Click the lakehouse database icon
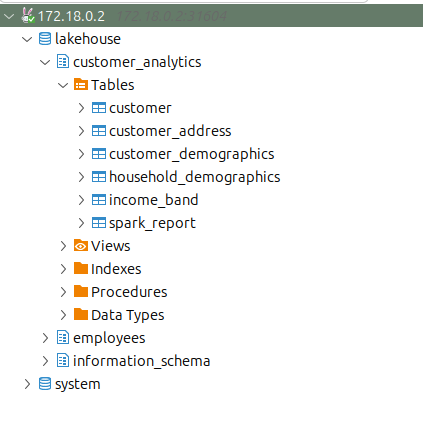 pos(45,39)
